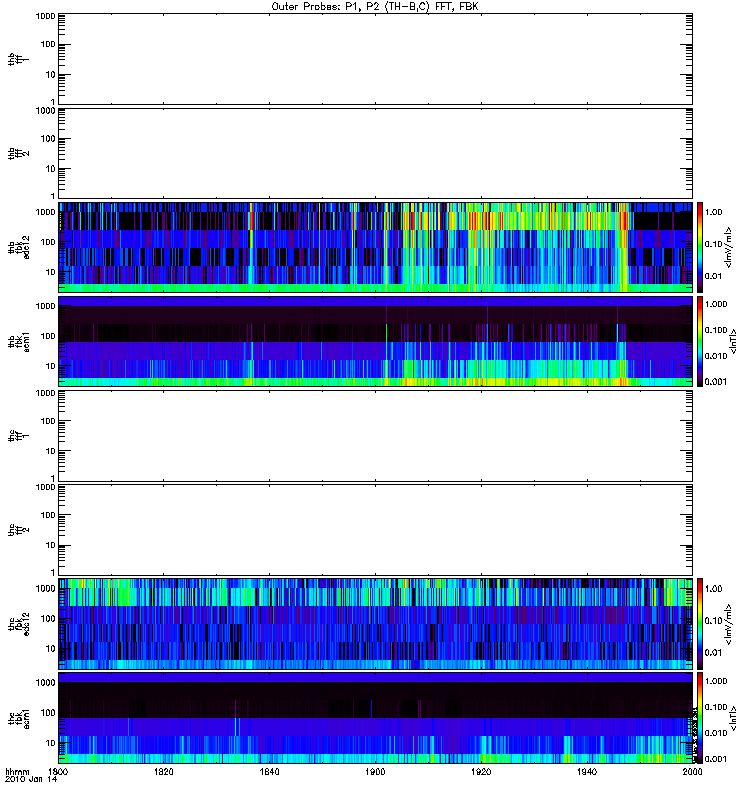Select the 1820 time label on the x-axis

click(x=164, y=771)
